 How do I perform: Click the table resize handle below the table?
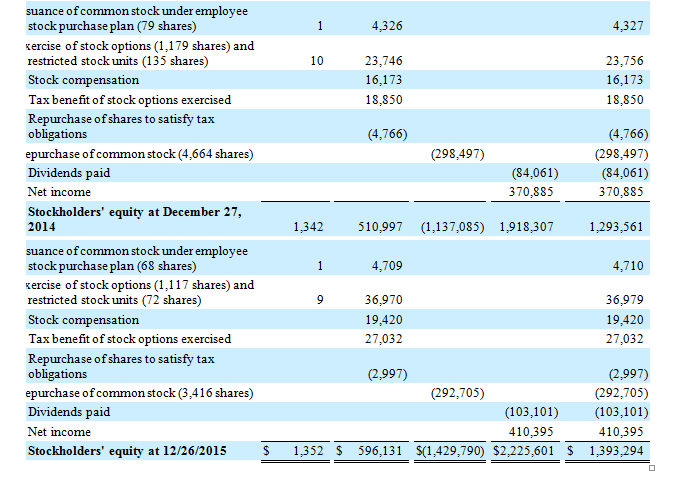pos(652,468)
